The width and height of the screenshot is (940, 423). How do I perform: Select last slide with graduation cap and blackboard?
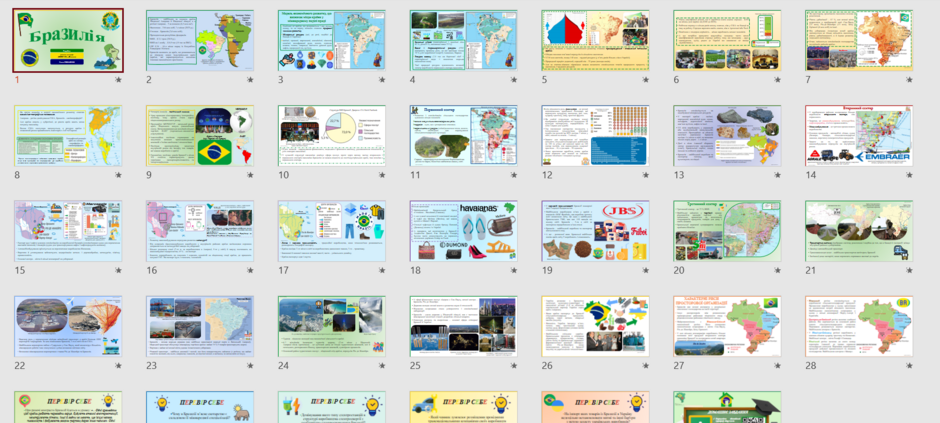[x=727, y=407]
